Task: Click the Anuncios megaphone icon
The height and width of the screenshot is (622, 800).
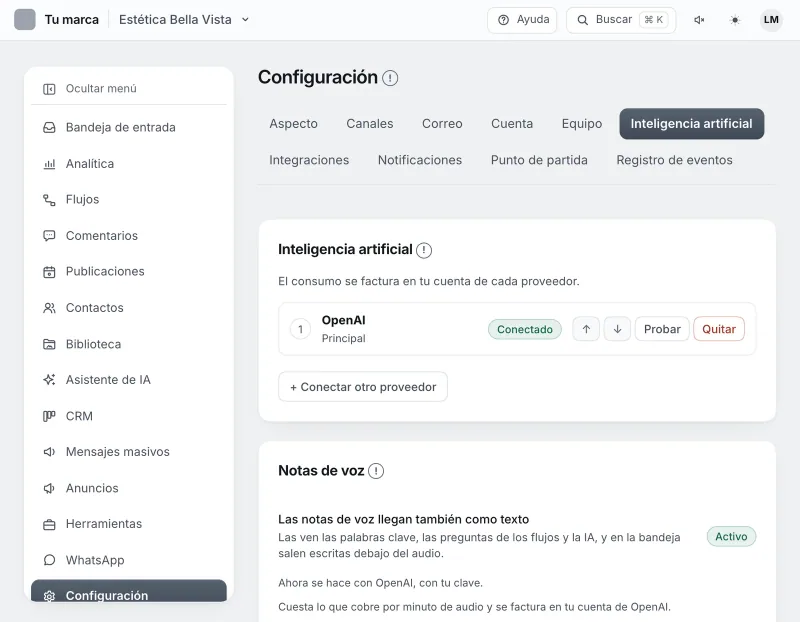Action: [x=49, y=488]
